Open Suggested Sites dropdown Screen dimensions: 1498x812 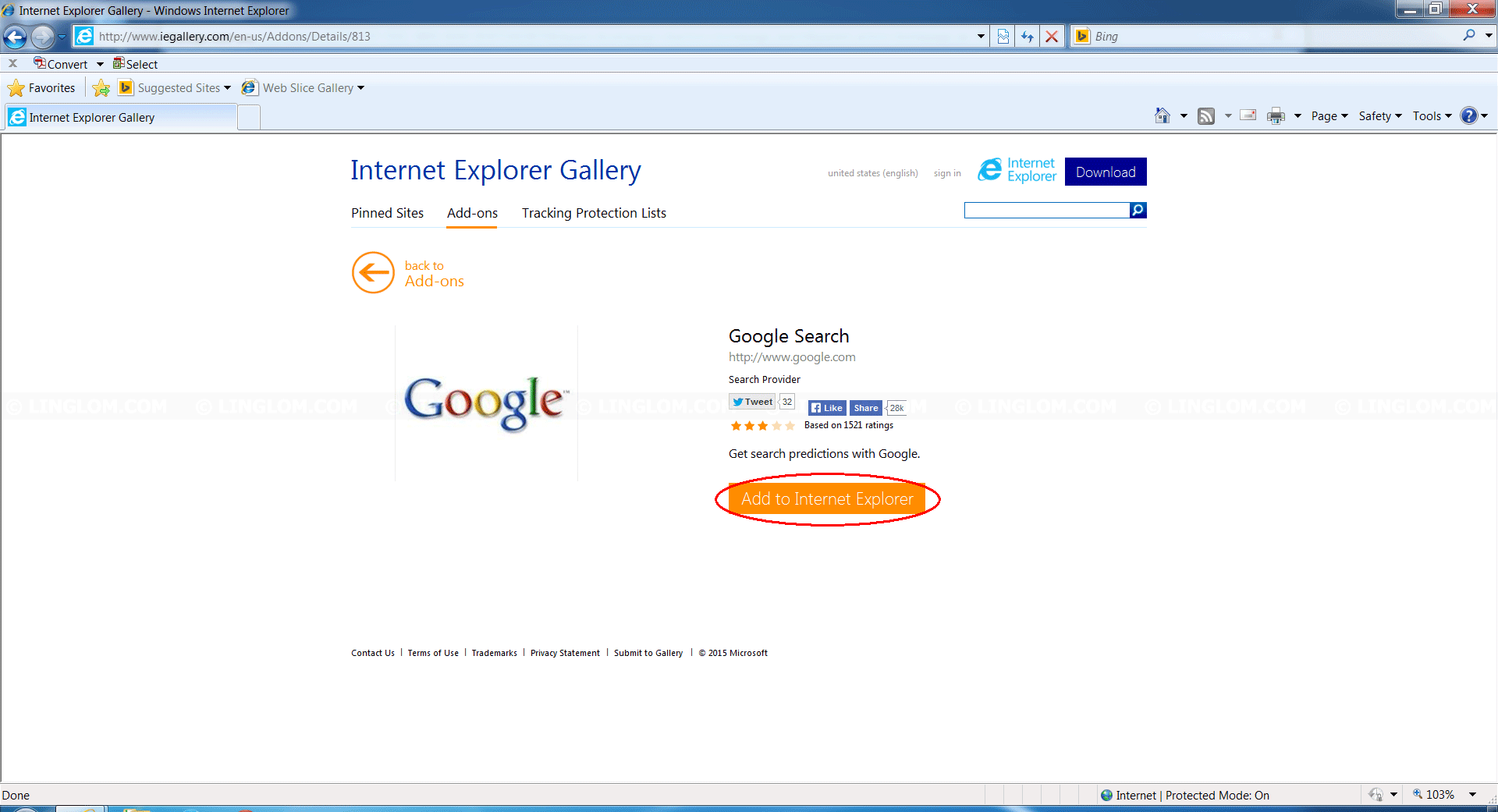click(175, 88)
